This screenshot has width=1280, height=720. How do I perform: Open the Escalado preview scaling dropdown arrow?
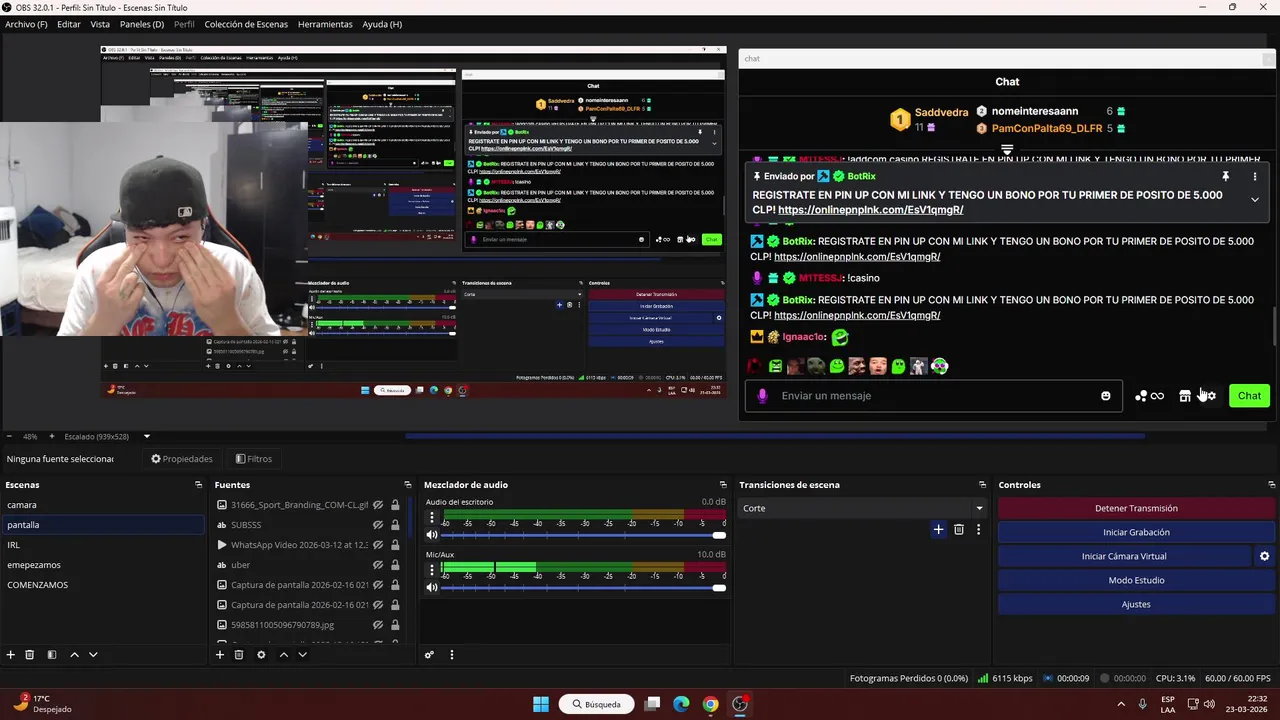(x=147, y=436)
